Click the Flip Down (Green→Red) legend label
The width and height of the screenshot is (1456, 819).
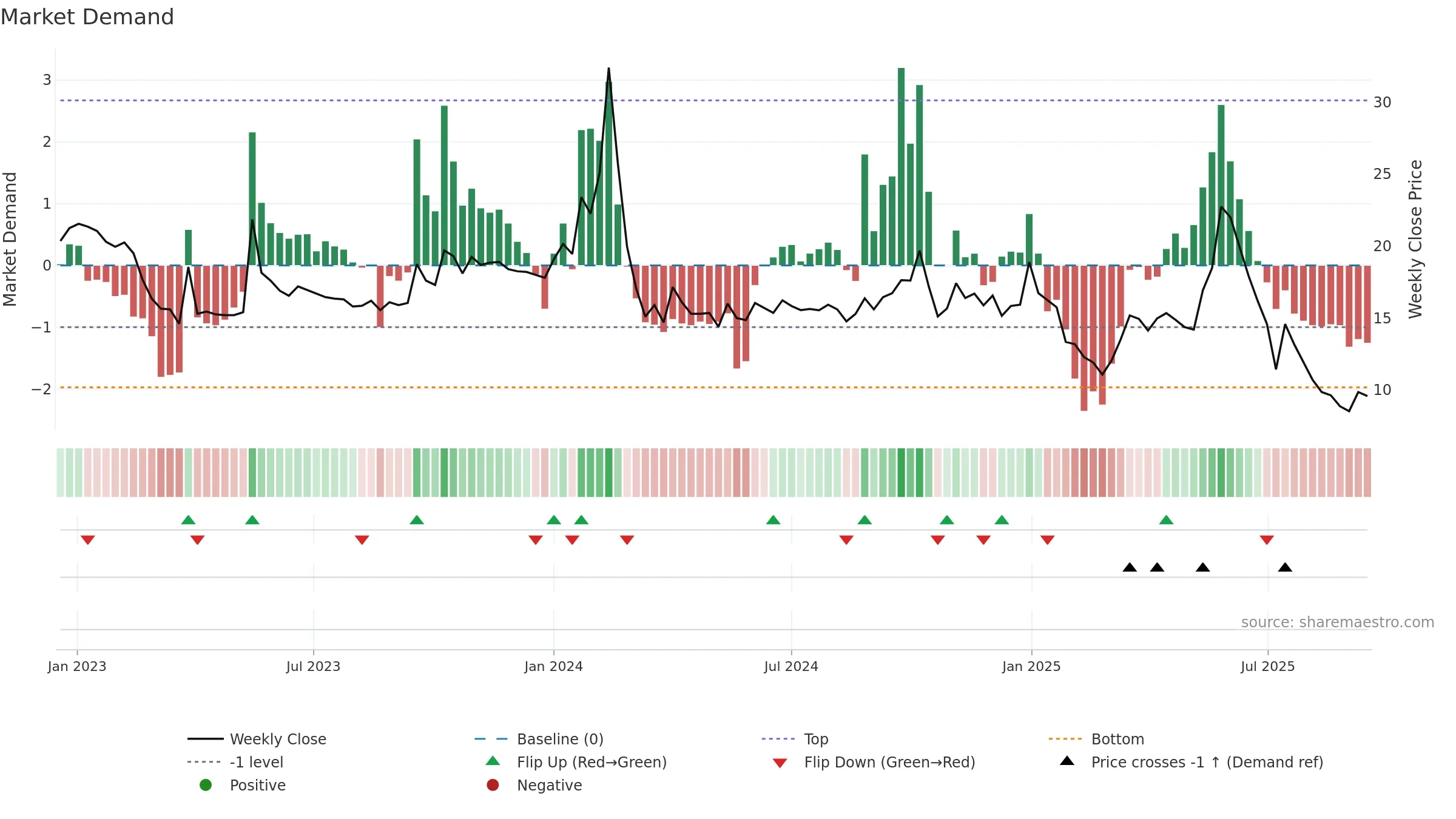tap(889, 762)
